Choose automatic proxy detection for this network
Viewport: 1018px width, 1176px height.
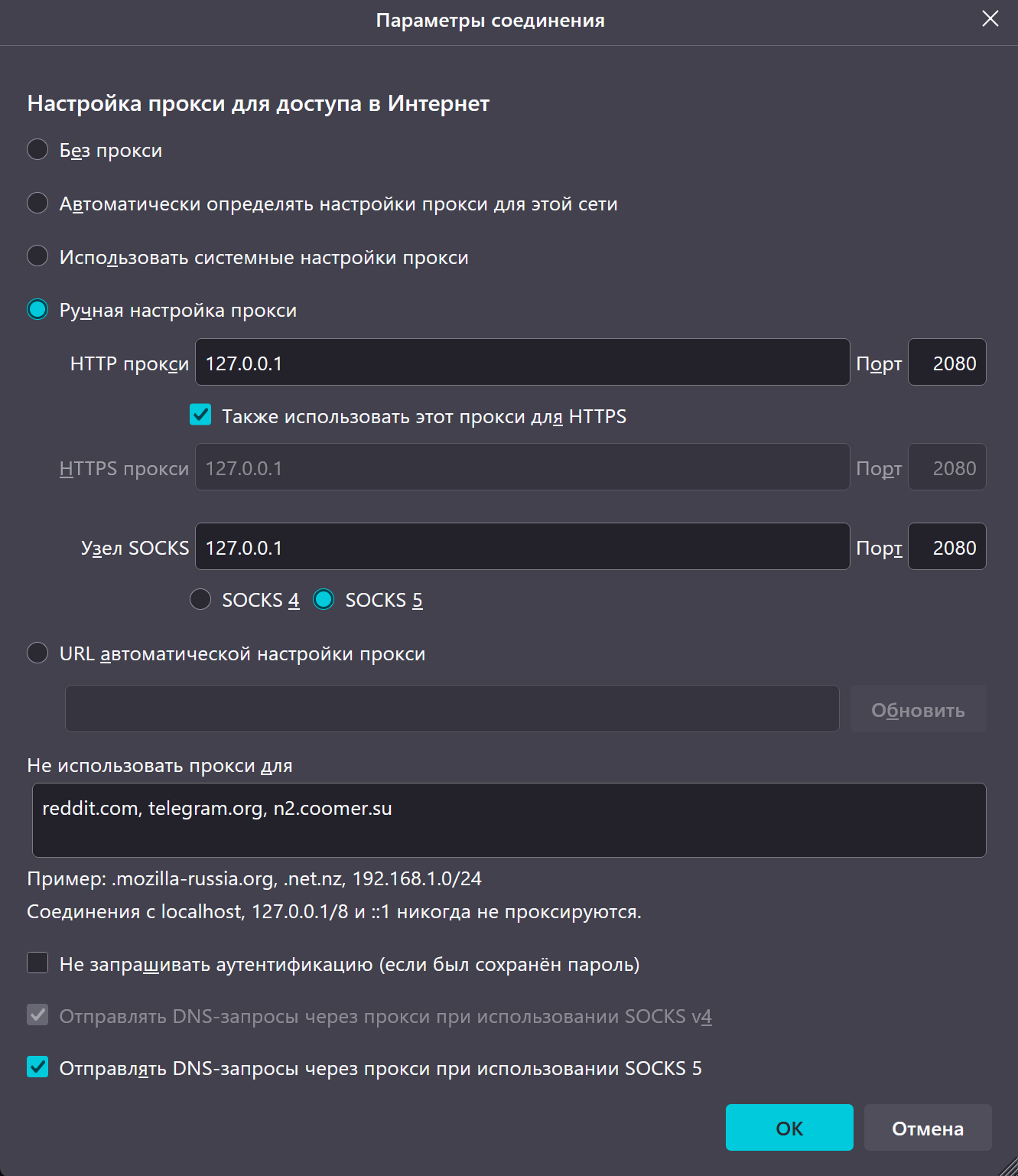[x=37, y=204]
